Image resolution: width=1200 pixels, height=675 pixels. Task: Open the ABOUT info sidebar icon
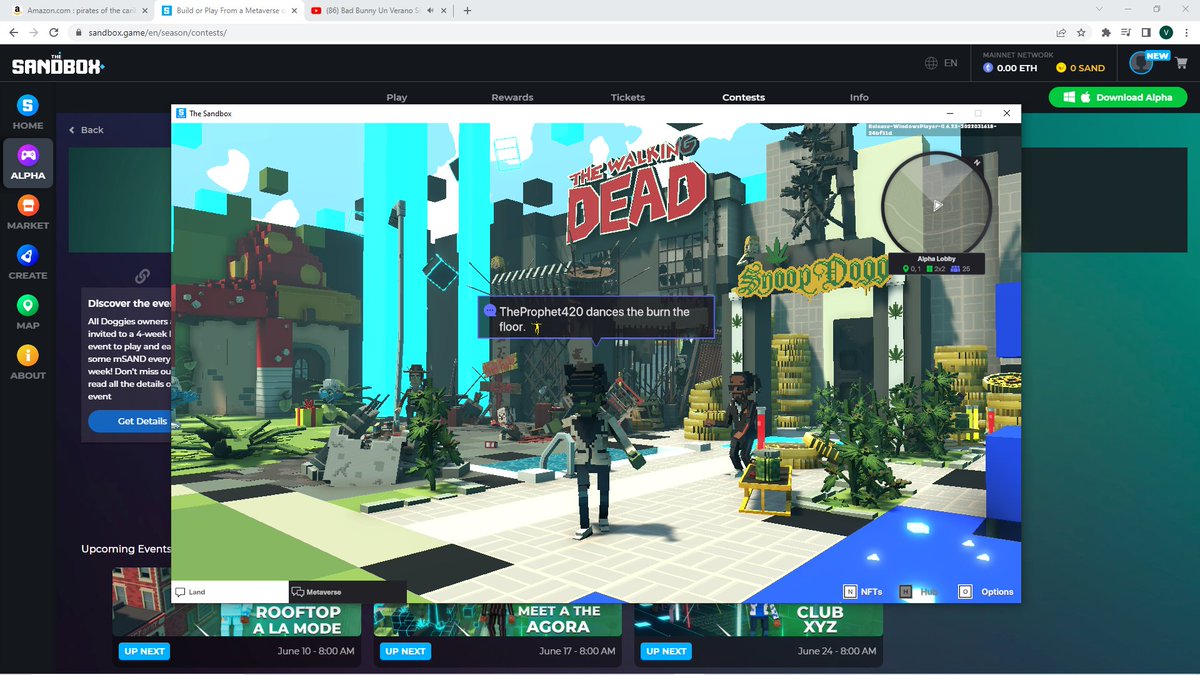tap(28, 355)
